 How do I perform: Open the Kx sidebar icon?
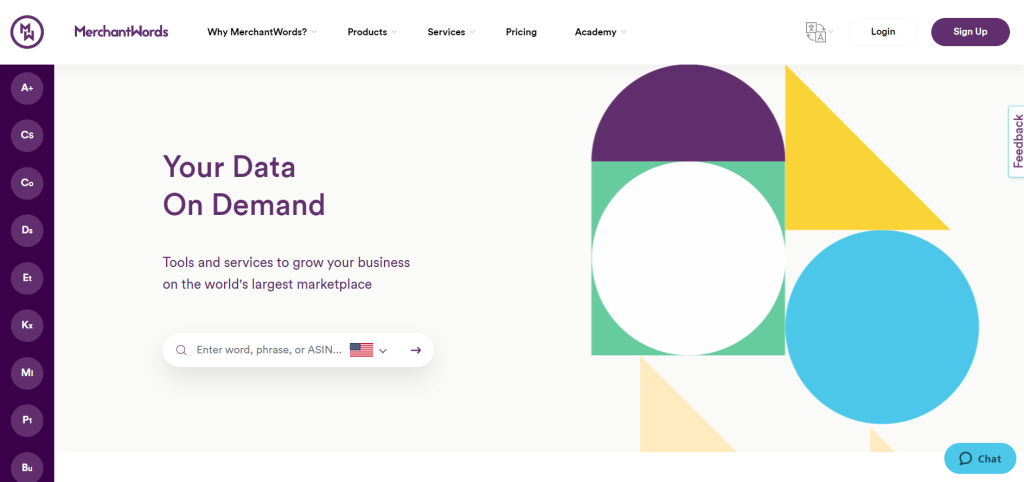pyautogui.click(x=27, y=325)
